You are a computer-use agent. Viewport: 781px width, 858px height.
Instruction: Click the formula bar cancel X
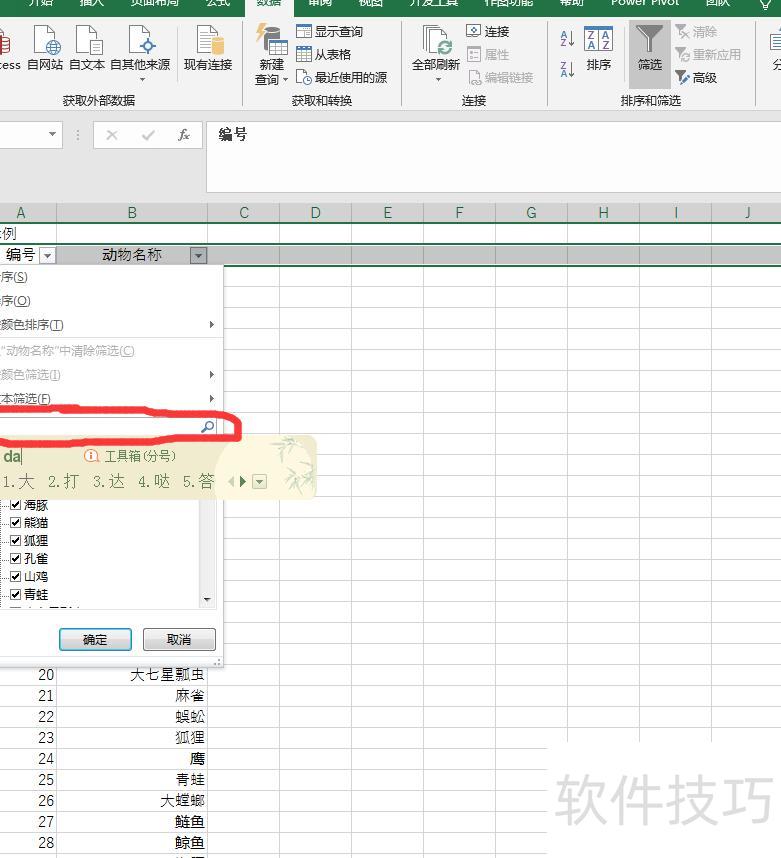(112, 135)
